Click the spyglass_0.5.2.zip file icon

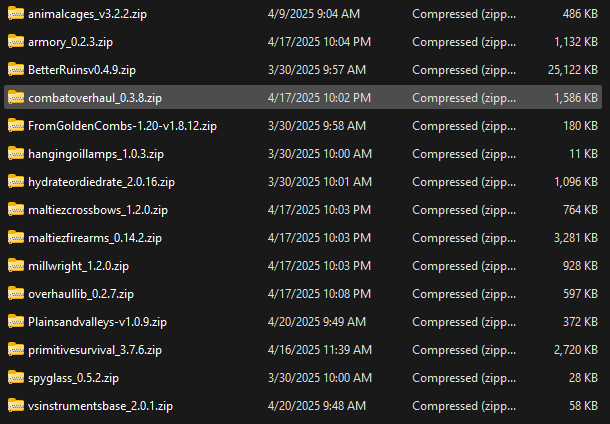(15, 377)
